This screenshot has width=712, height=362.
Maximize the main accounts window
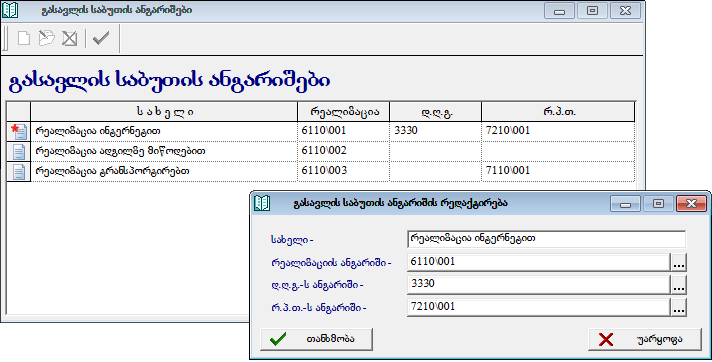point(593,11)
